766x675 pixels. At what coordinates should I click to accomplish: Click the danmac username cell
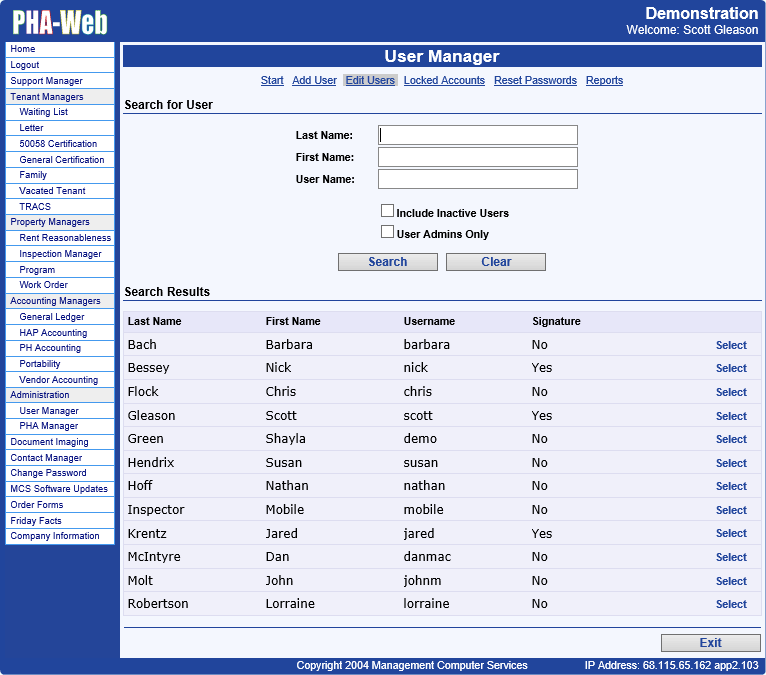click(427, 557)
